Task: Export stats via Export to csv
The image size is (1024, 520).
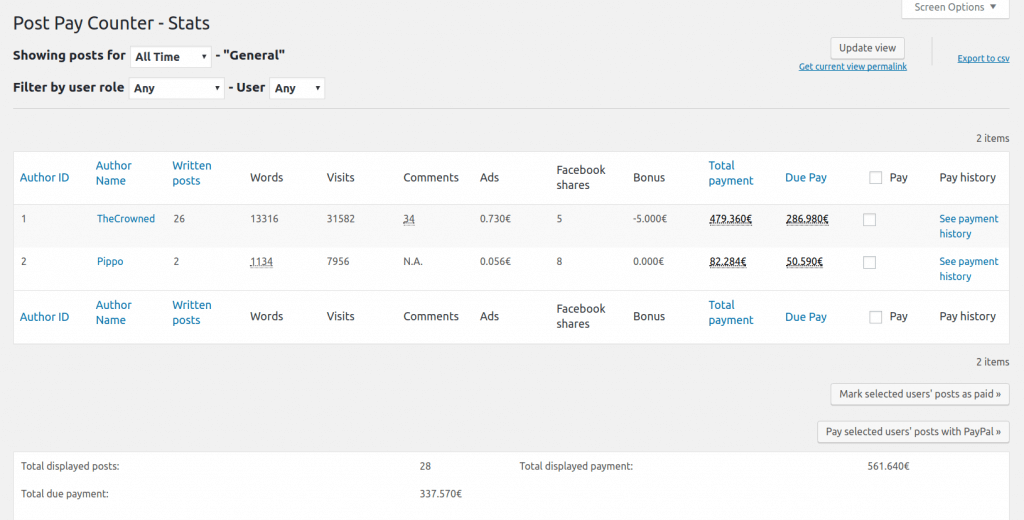Action: [x=983, y=59]
